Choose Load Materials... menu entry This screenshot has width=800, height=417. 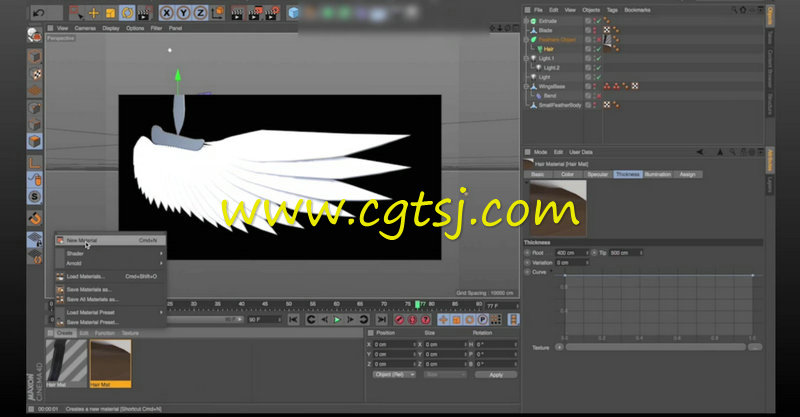click(110, 276)
